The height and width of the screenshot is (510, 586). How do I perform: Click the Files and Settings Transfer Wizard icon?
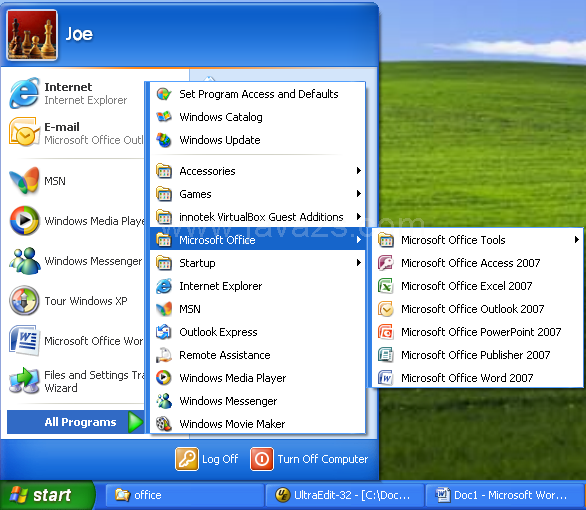pos(24,380)
